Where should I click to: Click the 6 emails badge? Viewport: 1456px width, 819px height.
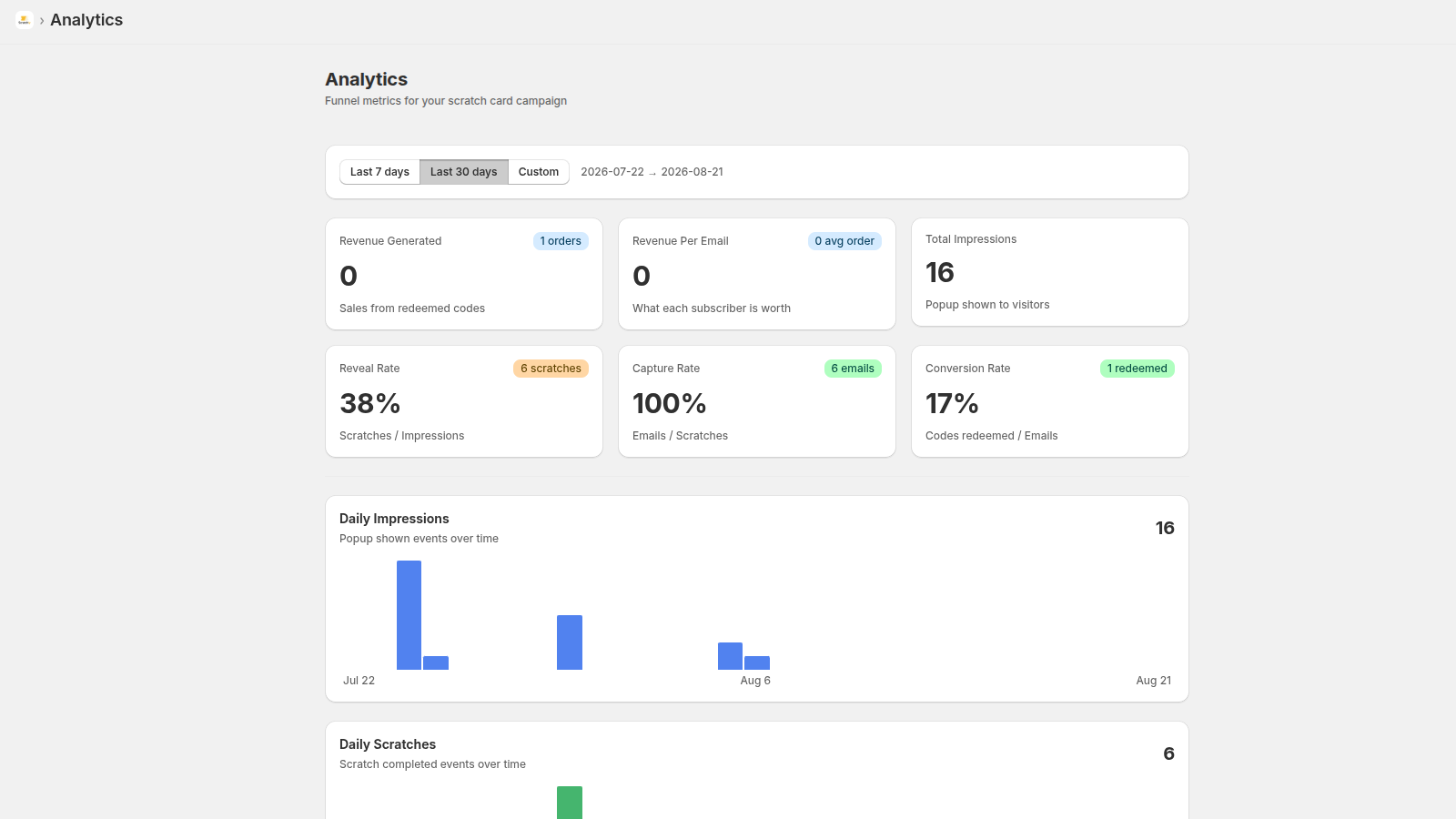tap(853, 369)
